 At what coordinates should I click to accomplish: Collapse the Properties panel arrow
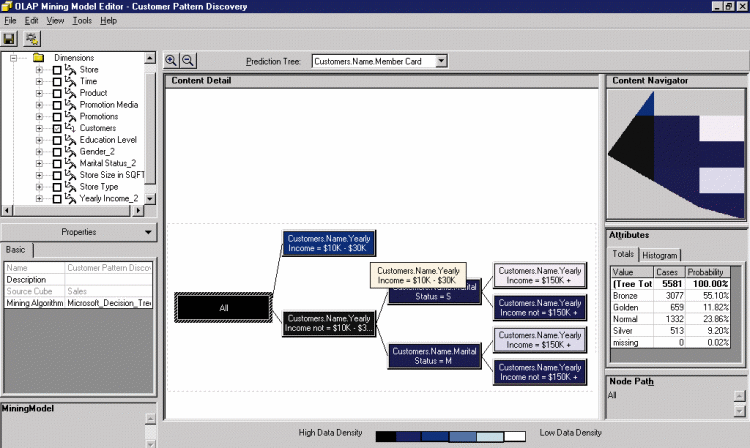[x=147, y=232]
